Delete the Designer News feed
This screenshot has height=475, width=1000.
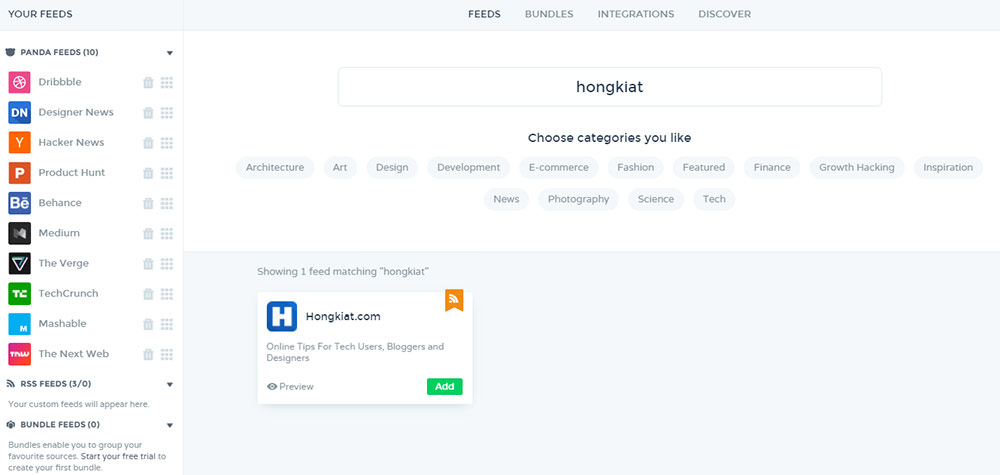point(148,112)
